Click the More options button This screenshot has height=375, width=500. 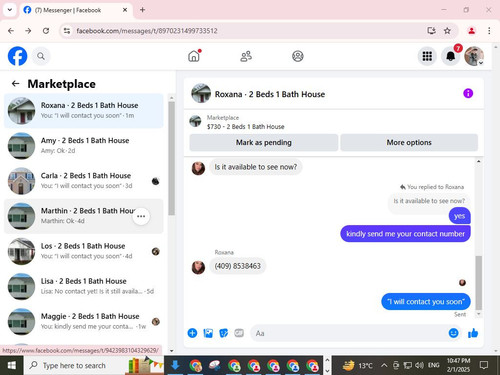pyautogui.click(x=409, y=143)
